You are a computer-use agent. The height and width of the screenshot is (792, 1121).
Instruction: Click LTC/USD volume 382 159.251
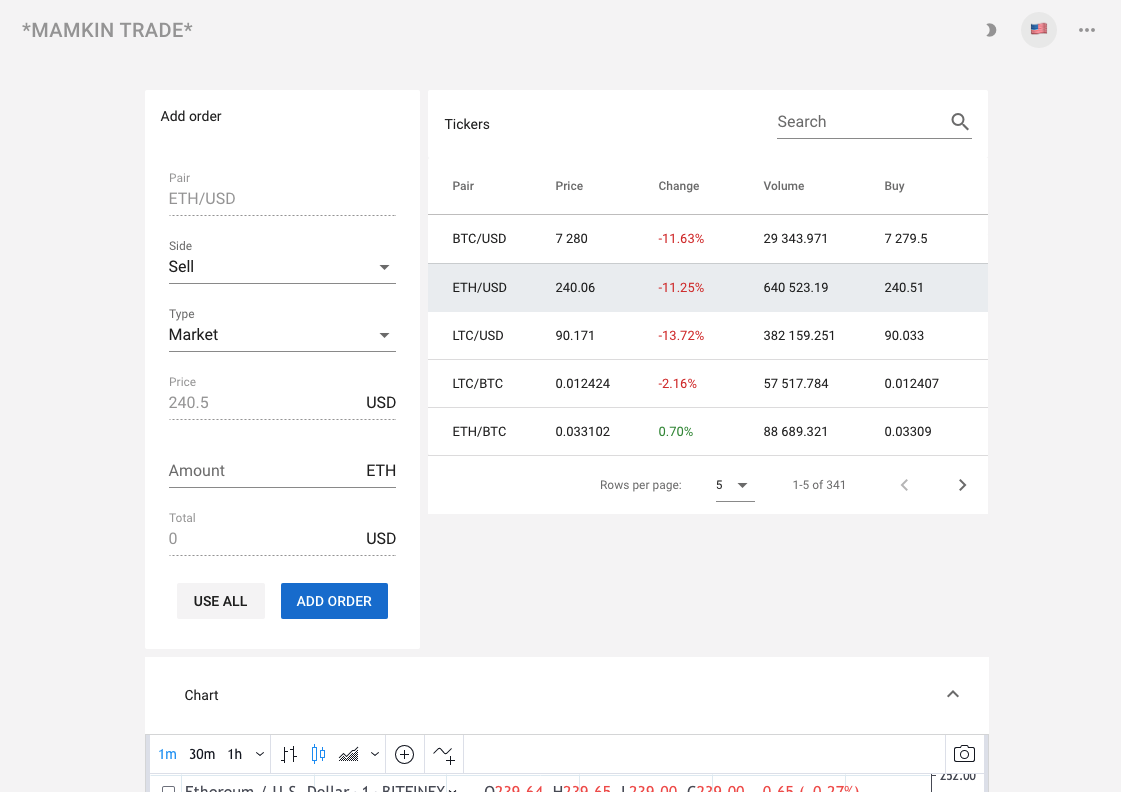799,335
